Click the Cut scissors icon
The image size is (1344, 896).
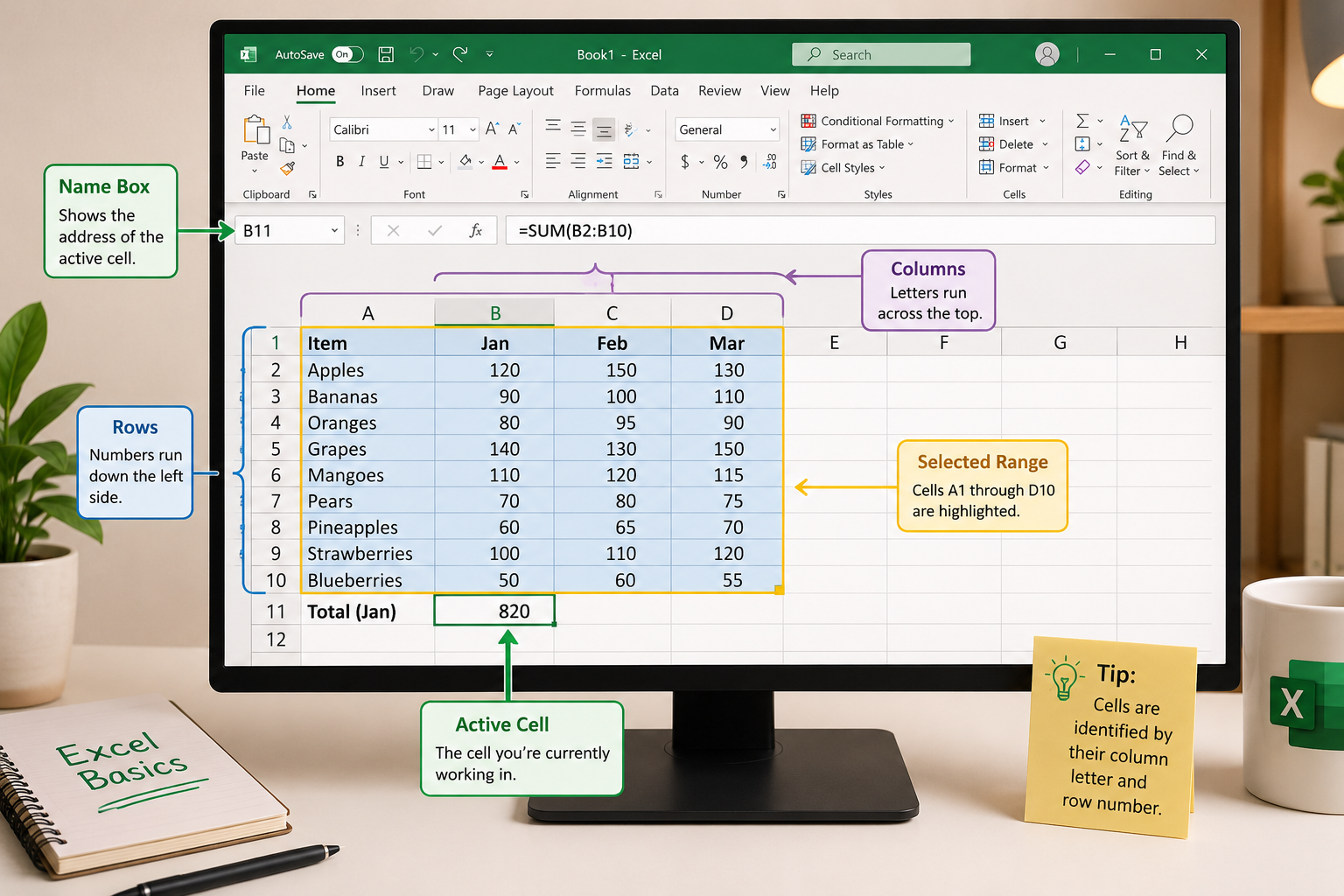(x=287, y=122)
